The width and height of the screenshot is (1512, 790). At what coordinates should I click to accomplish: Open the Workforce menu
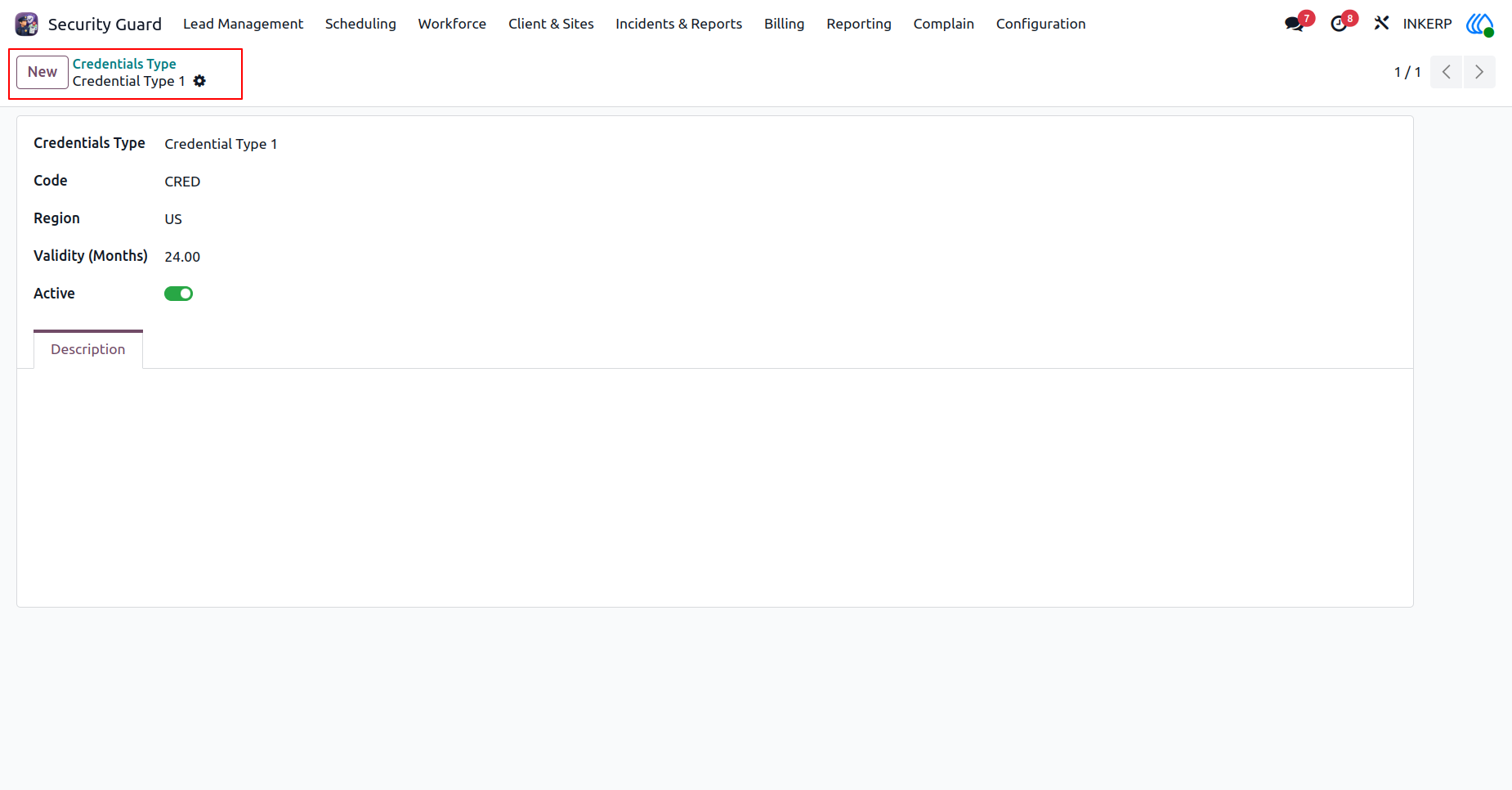(452, 24)
